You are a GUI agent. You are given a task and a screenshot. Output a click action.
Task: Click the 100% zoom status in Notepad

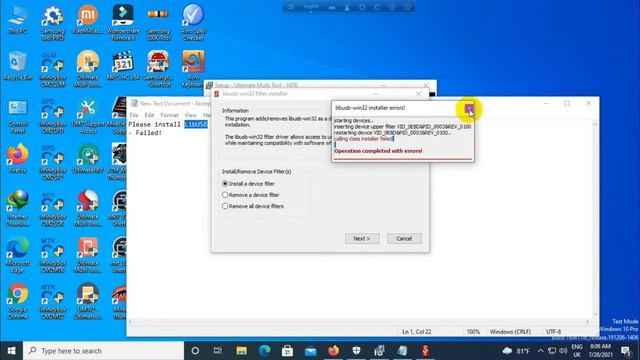tap(473, 332)
